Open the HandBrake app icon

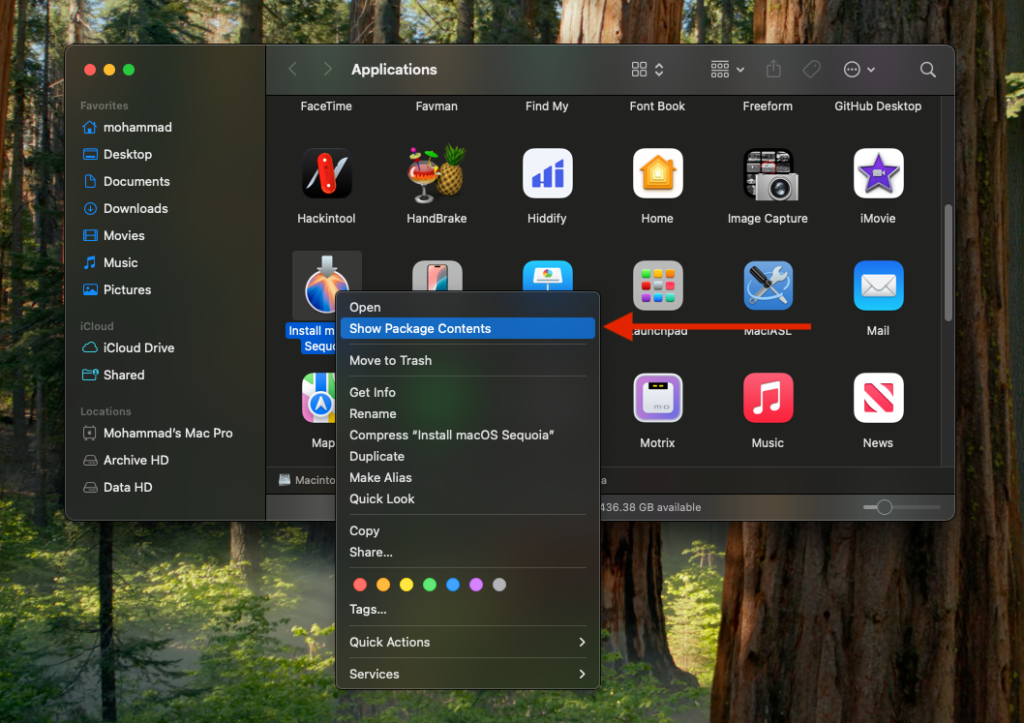click(x=436, y=175)
